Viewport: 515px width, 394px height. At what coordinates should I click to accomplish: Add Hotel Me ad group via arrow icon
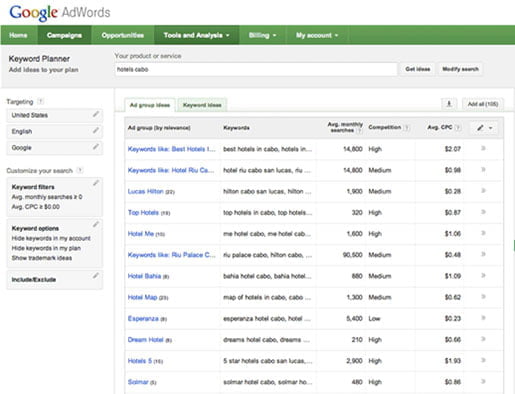pyautogui.click(x=483, y=233)
